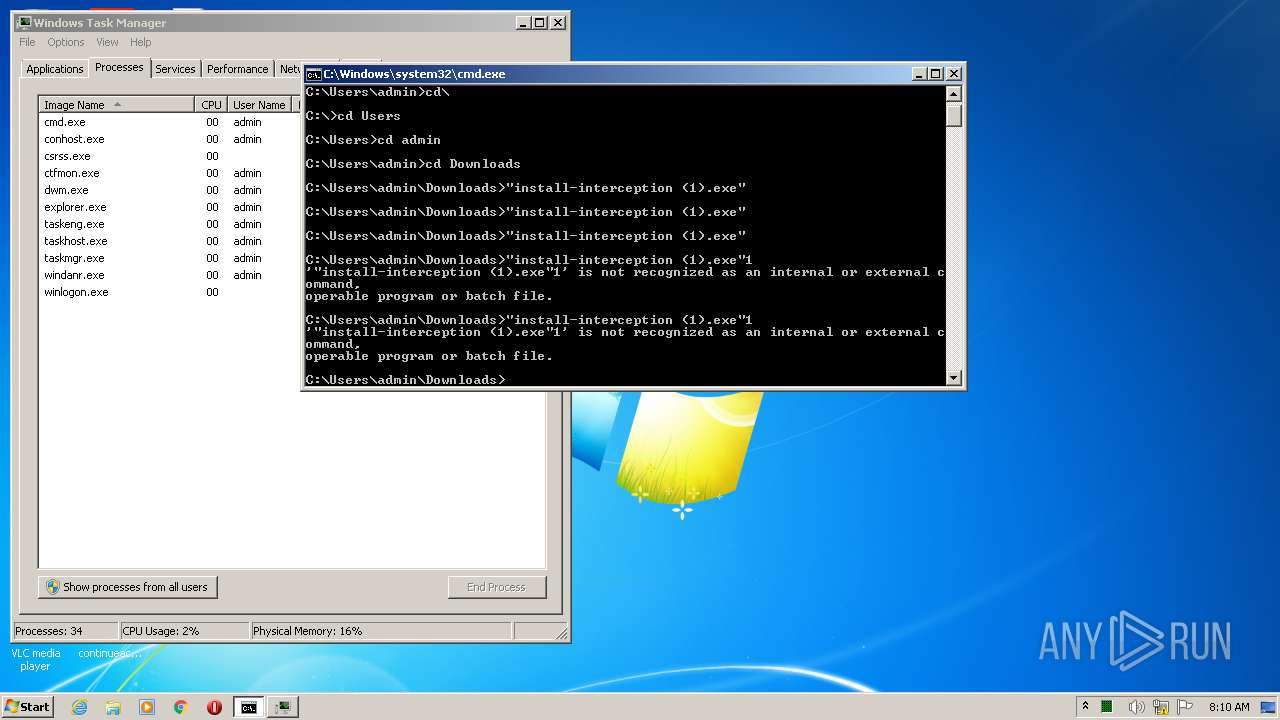This screenshot has width=1280, height=720.
Task: Select ctfmon.exe process row
Action: (x=170, y=173)
